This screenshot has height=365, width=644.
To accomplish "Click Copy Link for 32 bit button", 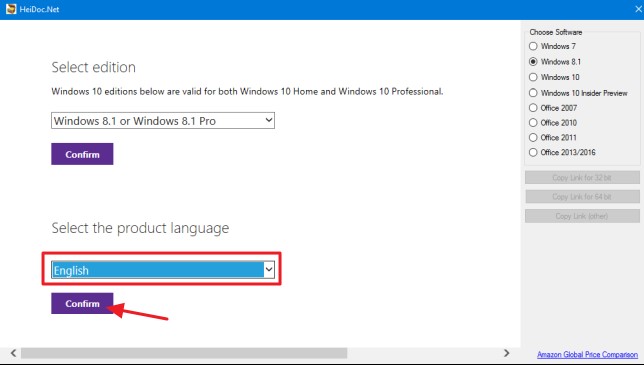I will point(582,177).
